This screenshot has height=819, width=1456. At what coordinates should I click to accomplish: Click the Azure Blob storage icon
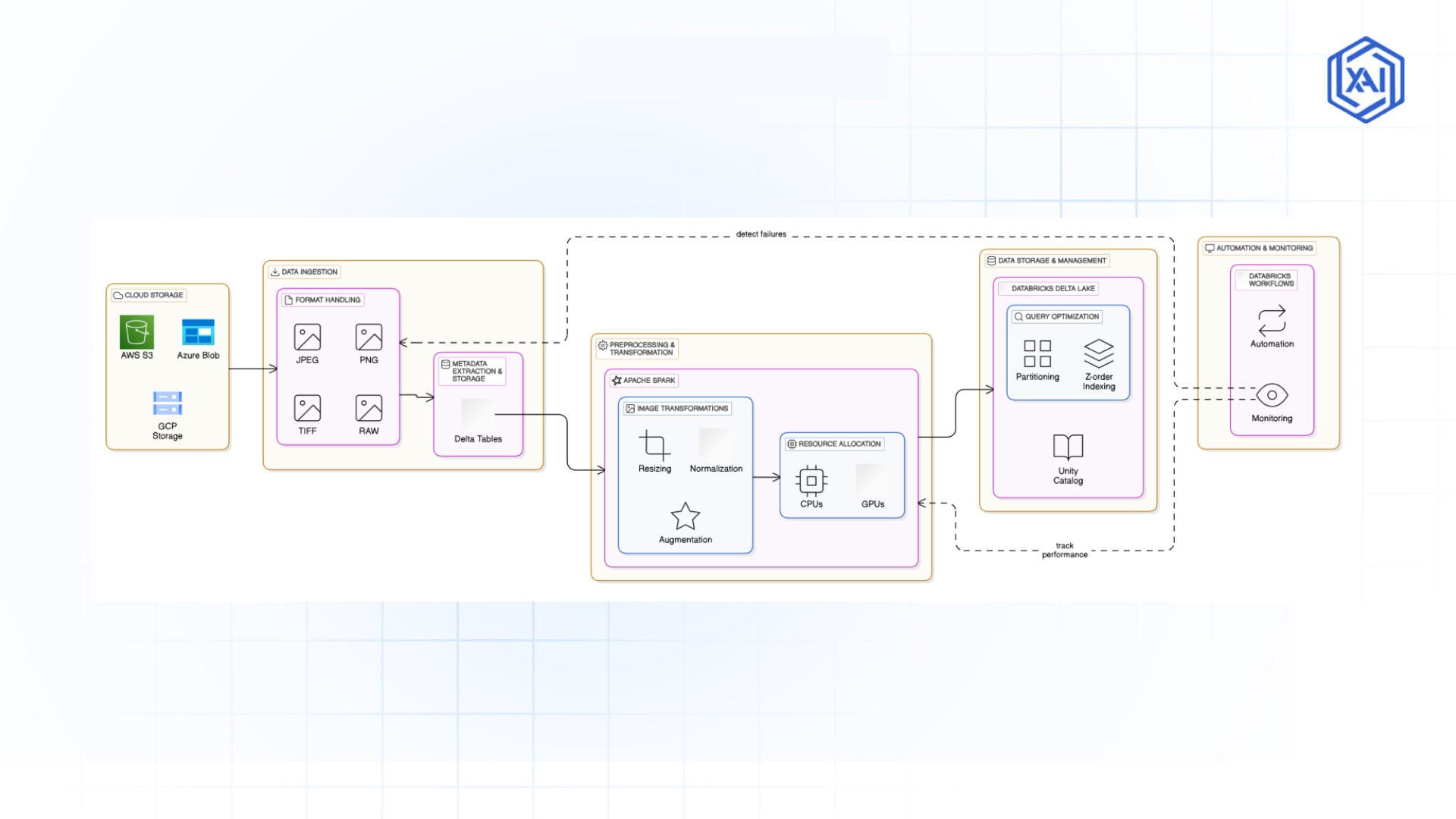click(x=198, y=332)
